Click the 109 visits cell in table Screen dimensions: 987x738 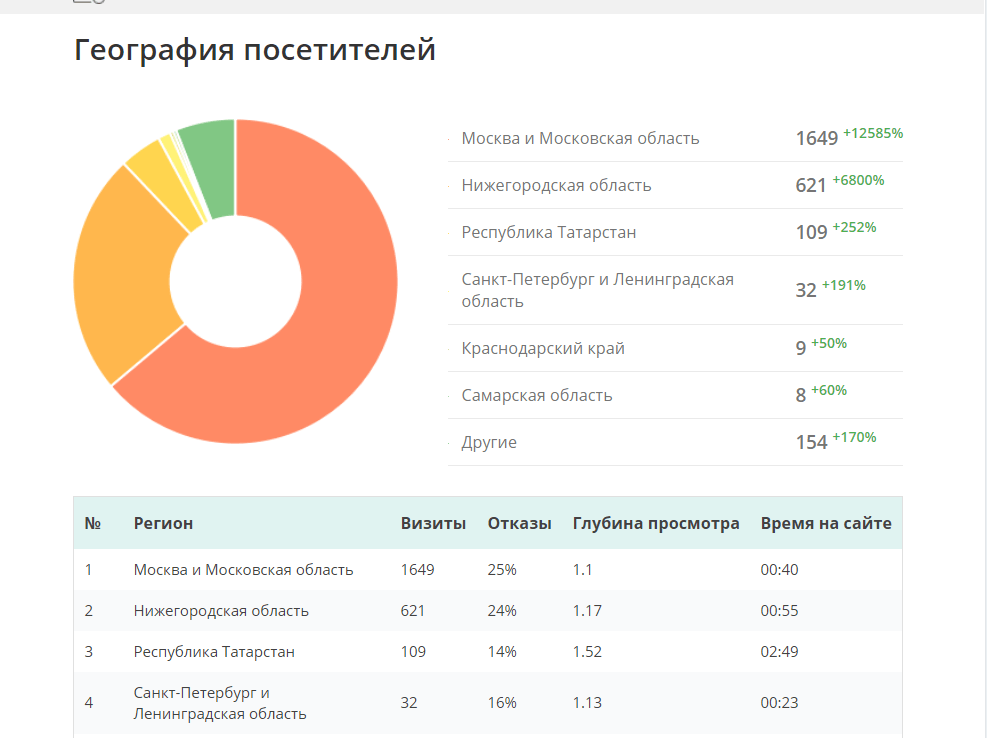coord(413,652)
